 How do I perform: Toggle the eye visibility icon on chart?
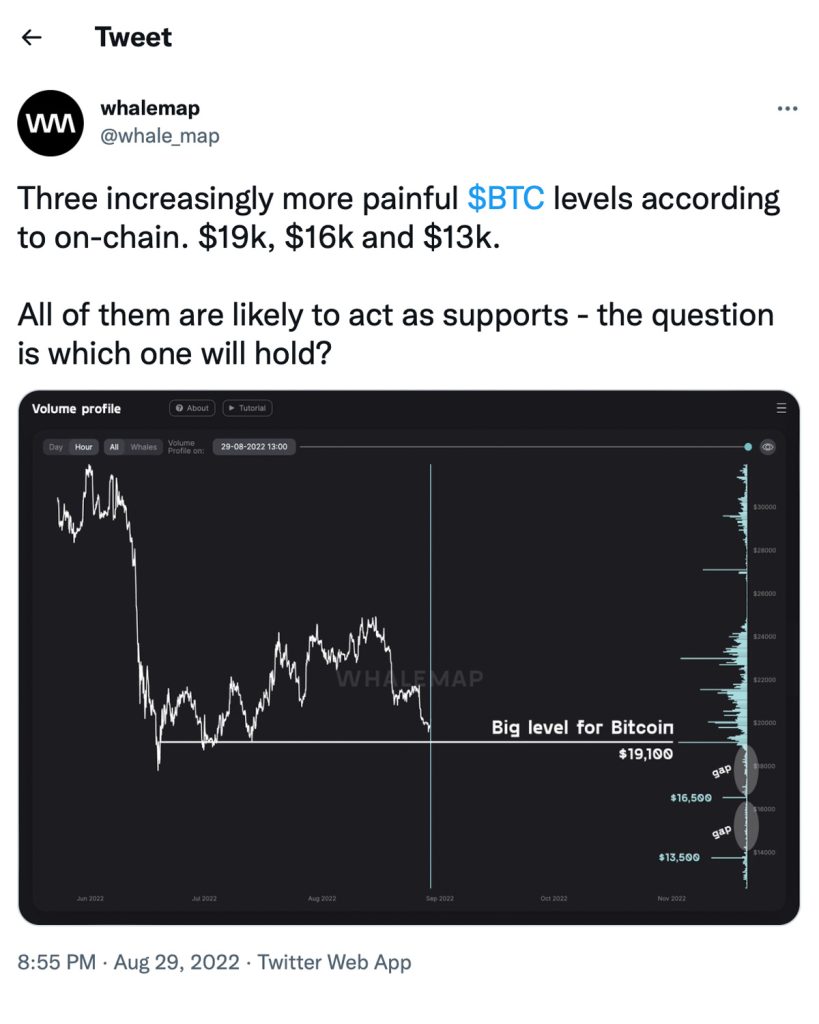click(768, 447)
